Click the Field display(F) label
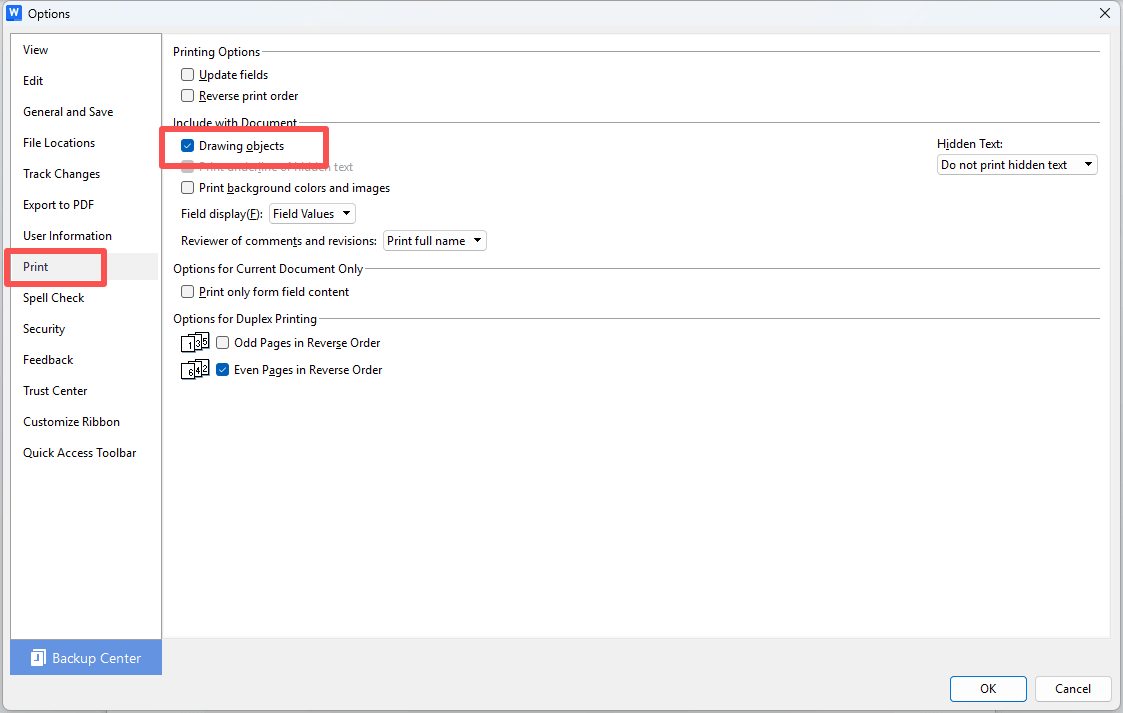 pos(222,214)
